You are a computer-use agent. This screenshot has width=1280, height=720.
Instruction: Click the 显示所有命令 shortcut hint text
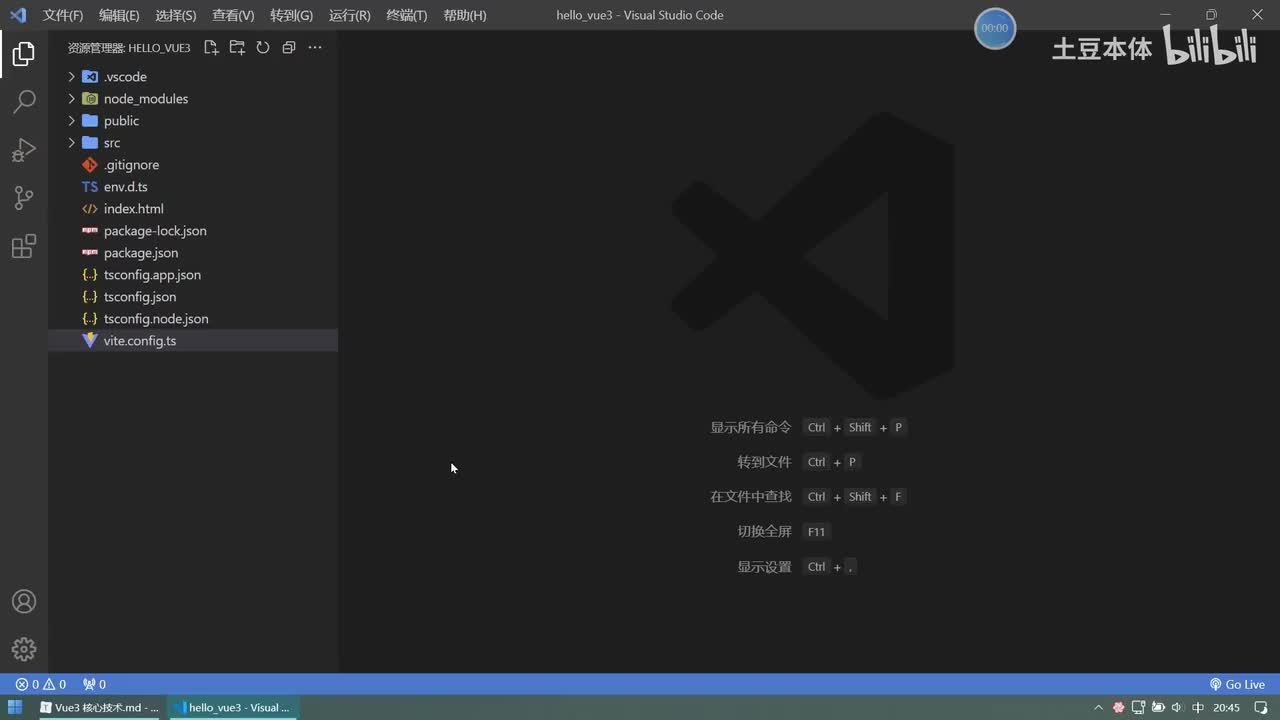[x=751, y=427]
